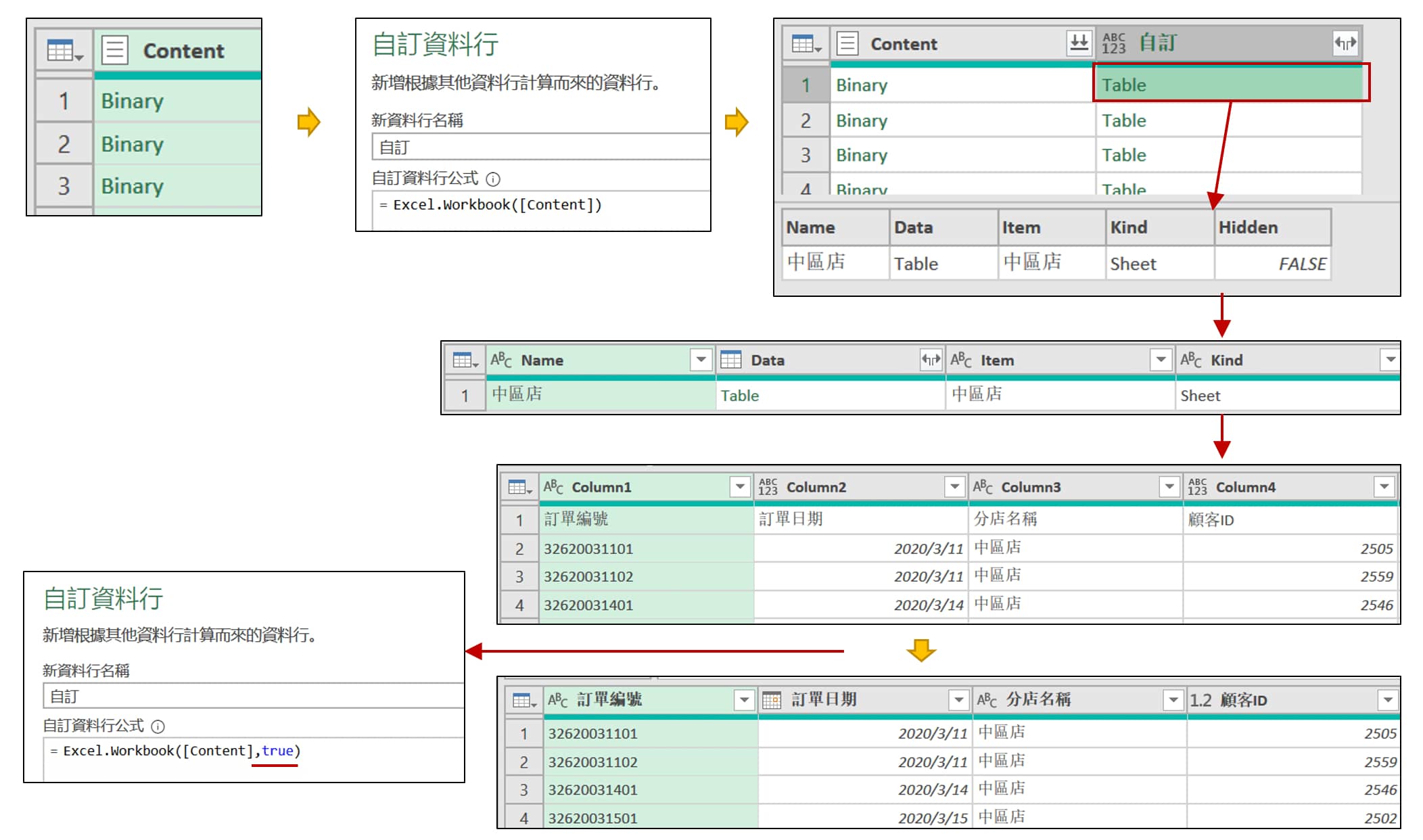This screenshot has width=1423, height=840.
Task: Click Binary value in row 2 of first table
Action: (133, 144)
